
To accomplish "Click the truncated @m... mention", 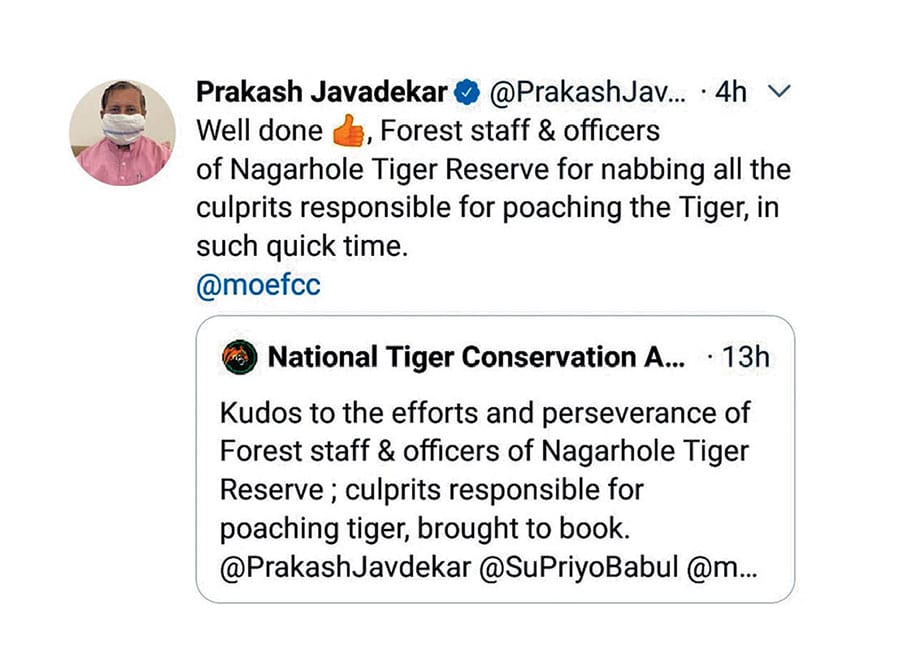I will (718, 568).
